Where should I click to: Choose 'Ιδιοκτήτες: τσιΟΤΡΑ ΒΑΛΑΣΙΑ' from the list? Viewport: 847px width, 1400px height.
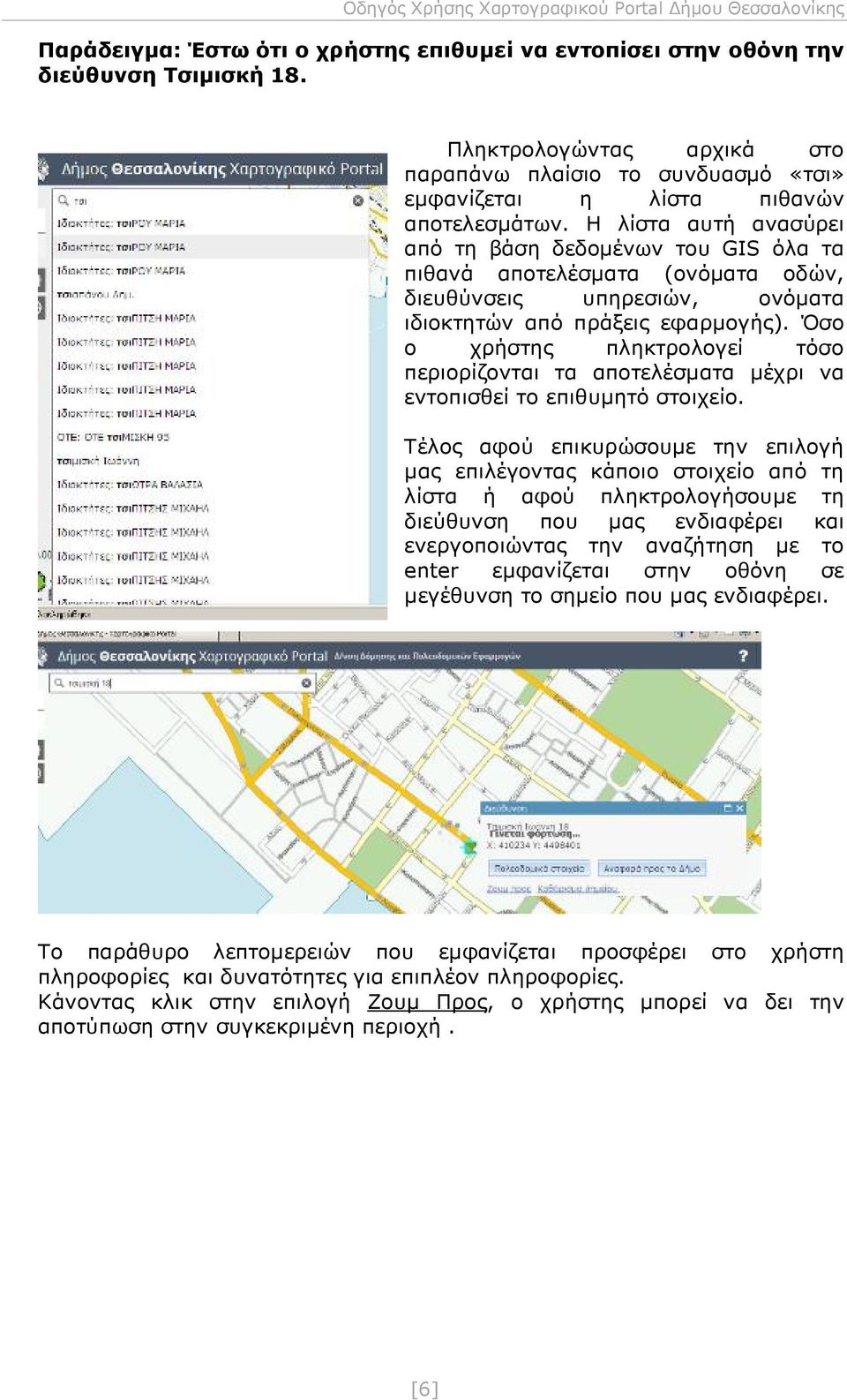point(130,485)
